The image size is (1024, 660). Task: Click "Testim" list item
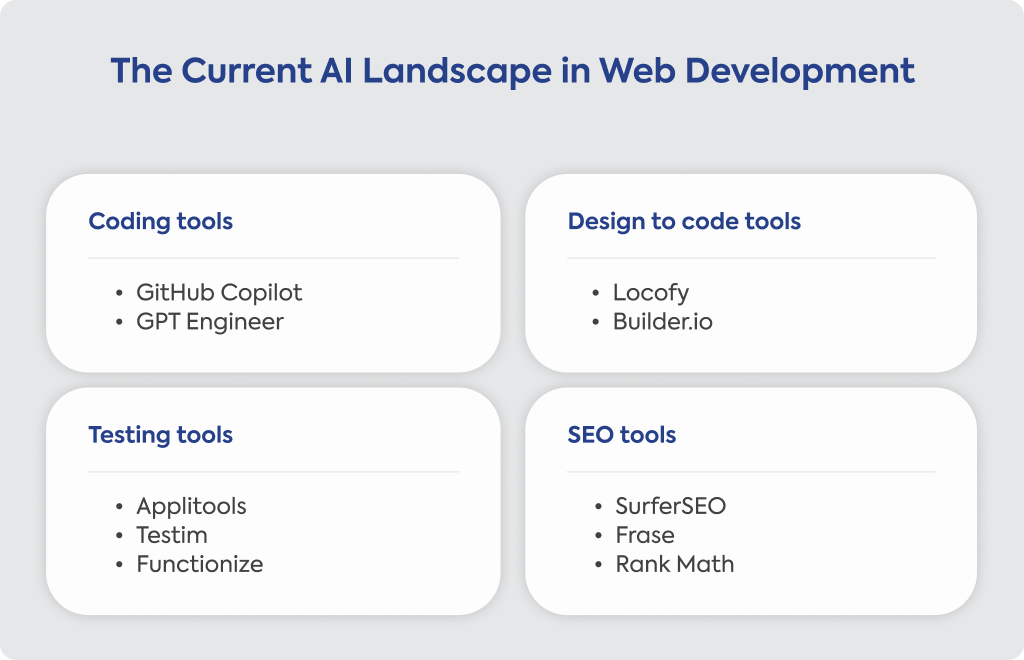(x=172, y=535)
